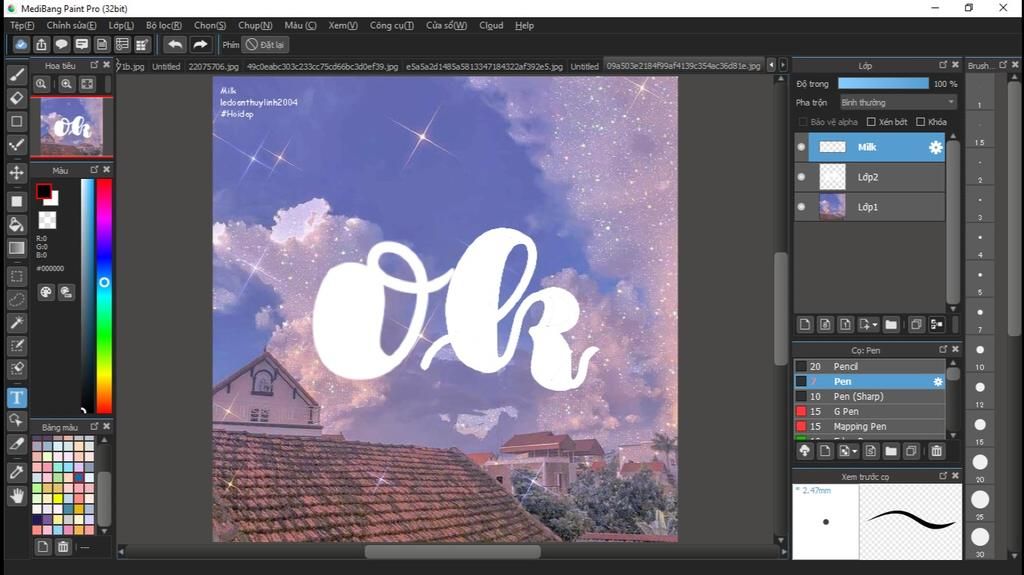Click the Undo arrow in toolbar

[174, 44]
